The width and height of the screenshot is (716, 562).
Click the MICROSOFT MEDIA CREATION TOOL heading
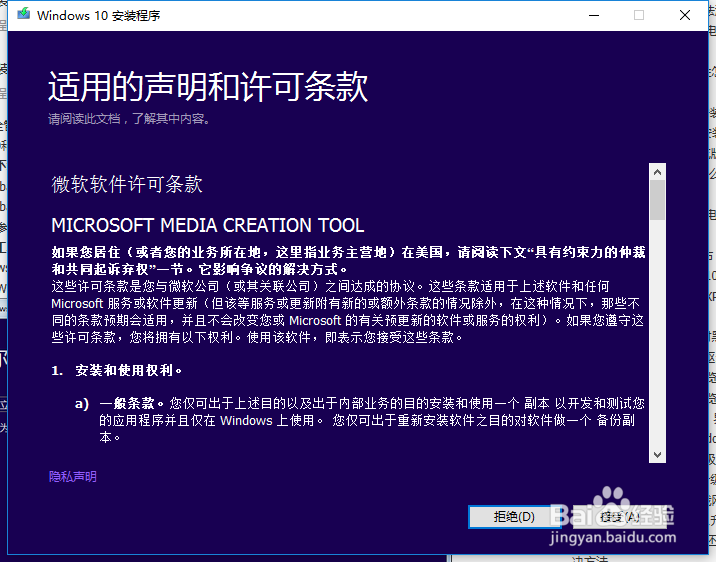[208, 225]
